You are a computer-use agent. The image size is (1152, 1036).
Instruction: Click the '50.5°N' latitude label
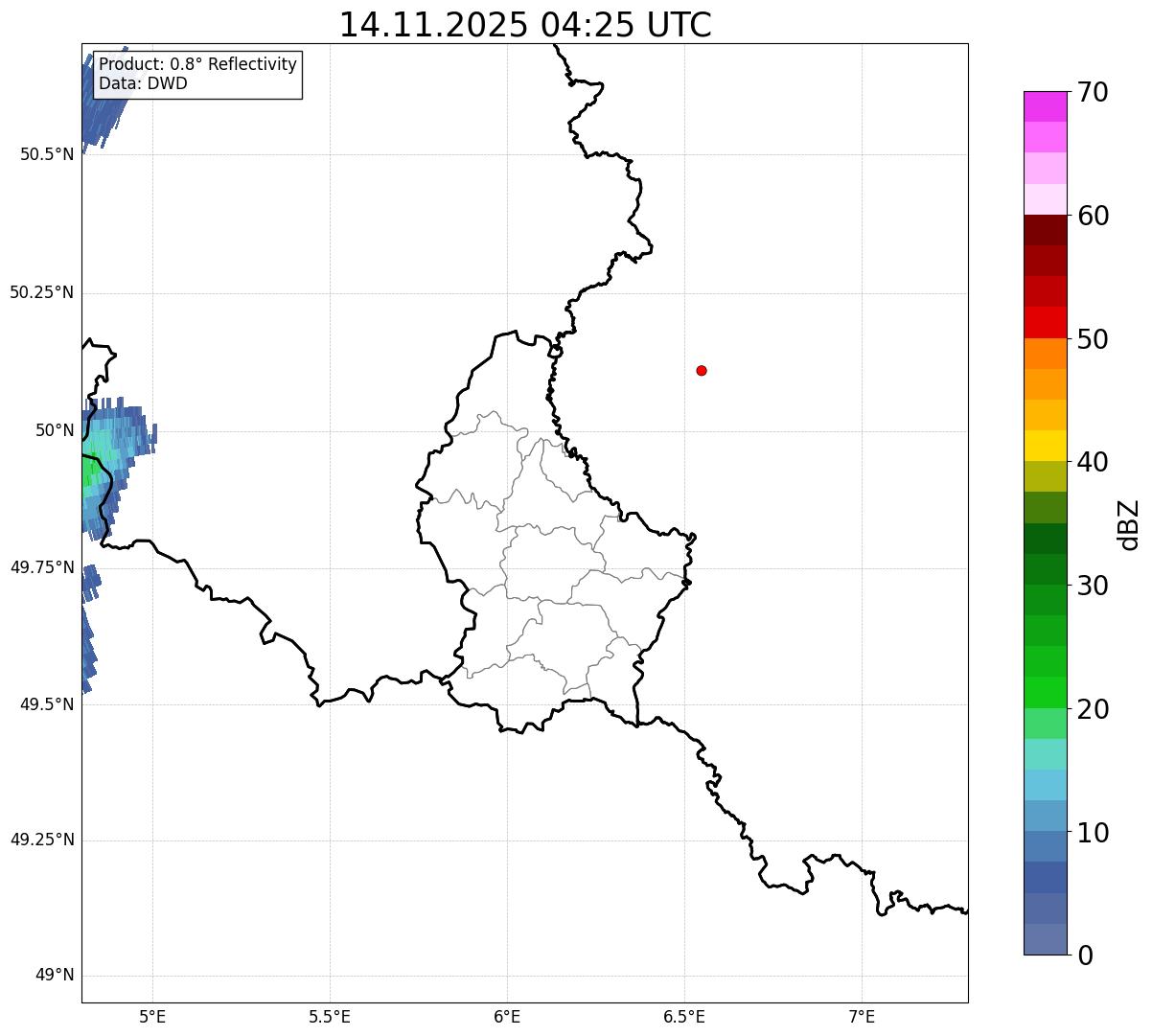click(x=47, y=154)
